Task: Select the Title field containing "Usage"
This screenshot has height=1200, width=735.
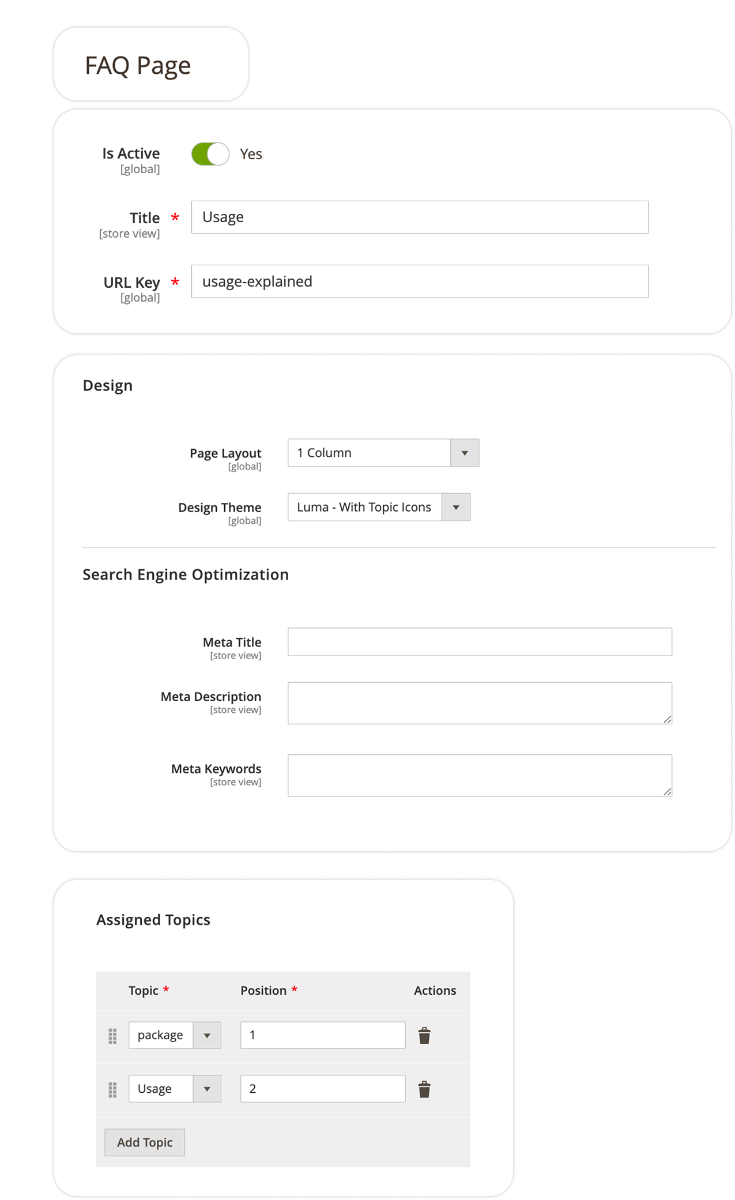Action: [418, 216]
